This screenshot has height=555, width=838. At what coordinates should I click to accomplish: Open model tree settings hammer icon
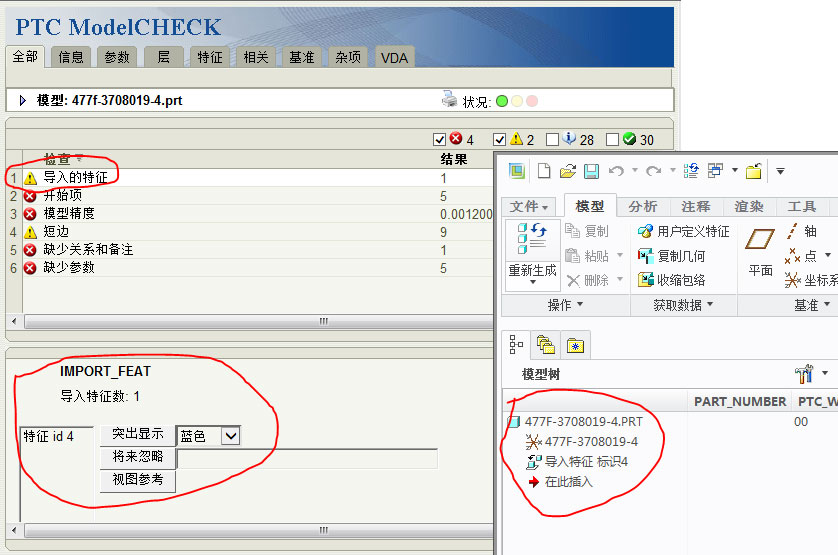pyautogui.click(x=804, y=373)
